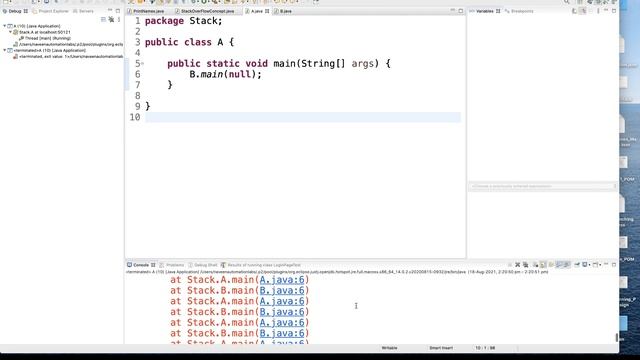Collapse the Stack.A at localhost node
Image resolution: width=640 pixels, height=360 pixels.
11,32
